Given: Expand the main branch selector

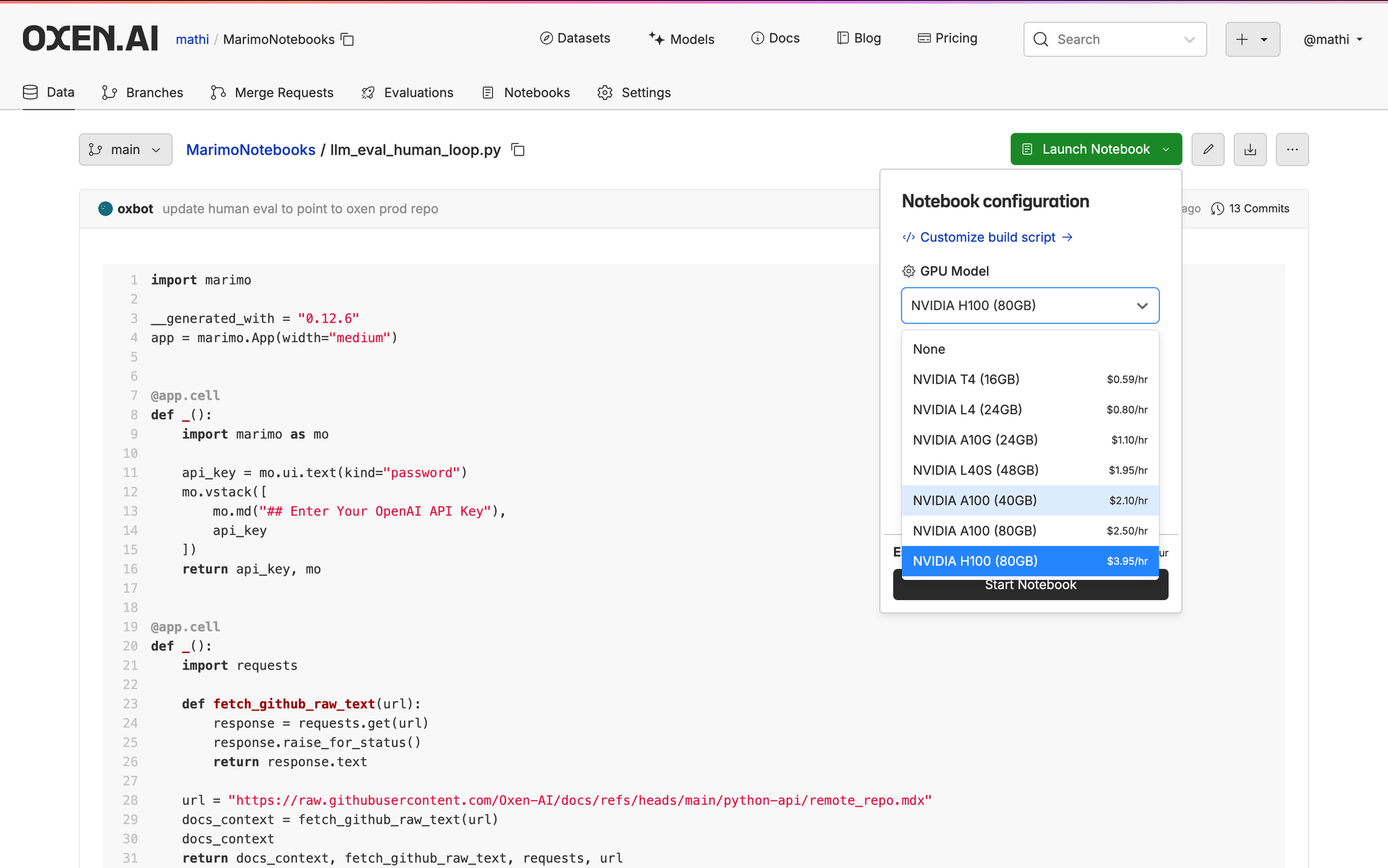Looking at the screenshot, I should (x=126, y=150).
